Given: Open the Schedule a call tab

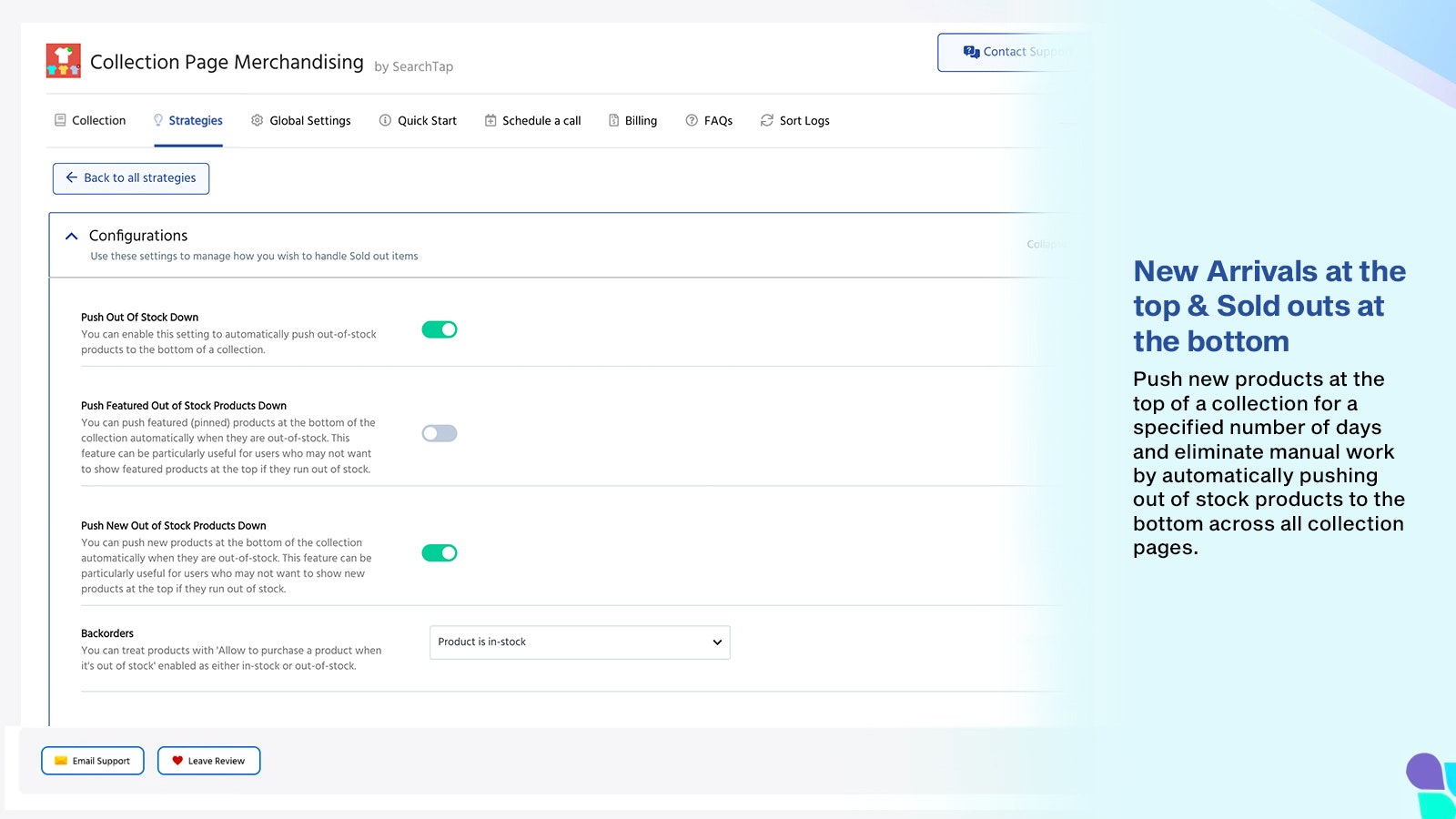Looking at the screenshot, I should (x=532, y=120).
